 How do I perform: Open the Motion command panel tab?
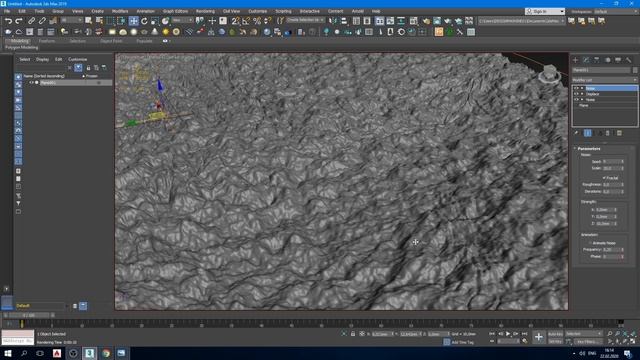pos(607,60)
